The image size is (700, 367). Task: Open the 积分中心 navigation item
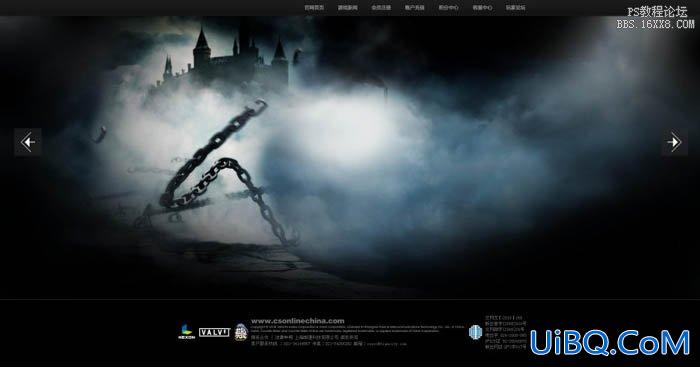point(448,8)
